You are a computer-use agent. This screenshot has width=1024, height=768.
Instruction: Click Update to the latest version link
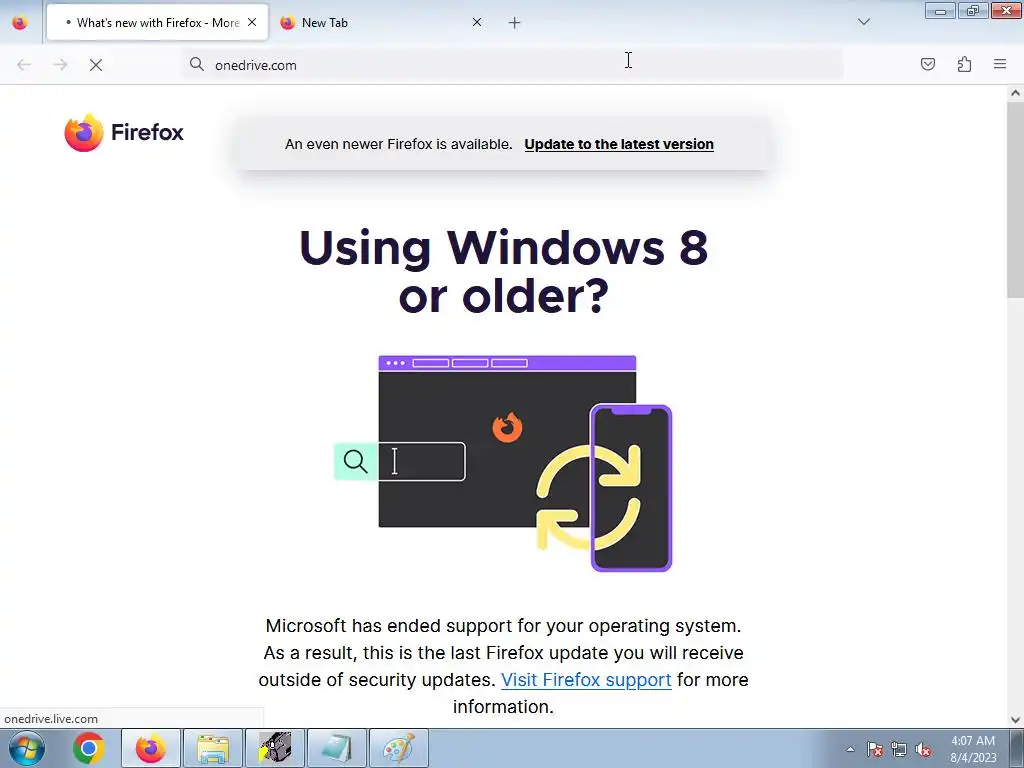click(618, 144)
